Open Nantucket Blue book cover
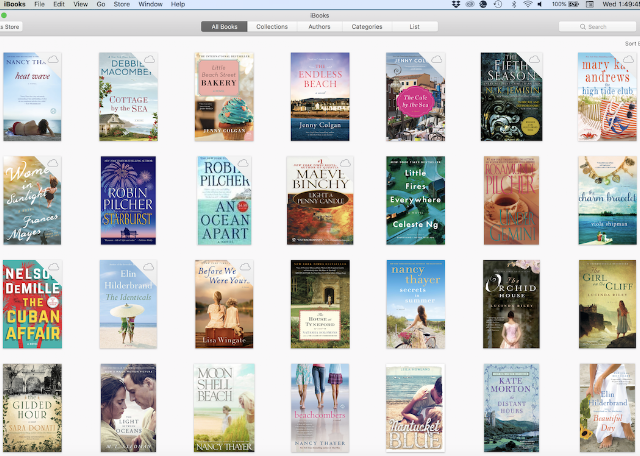This screenshot has height=456, width=640. coord(416,408)
